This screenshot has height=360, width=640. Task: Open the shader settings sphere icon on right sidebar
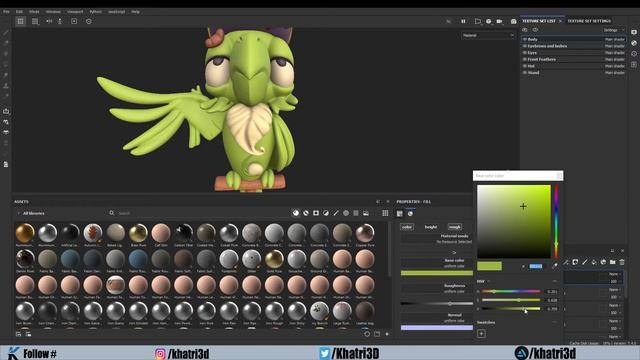(634, 43)
